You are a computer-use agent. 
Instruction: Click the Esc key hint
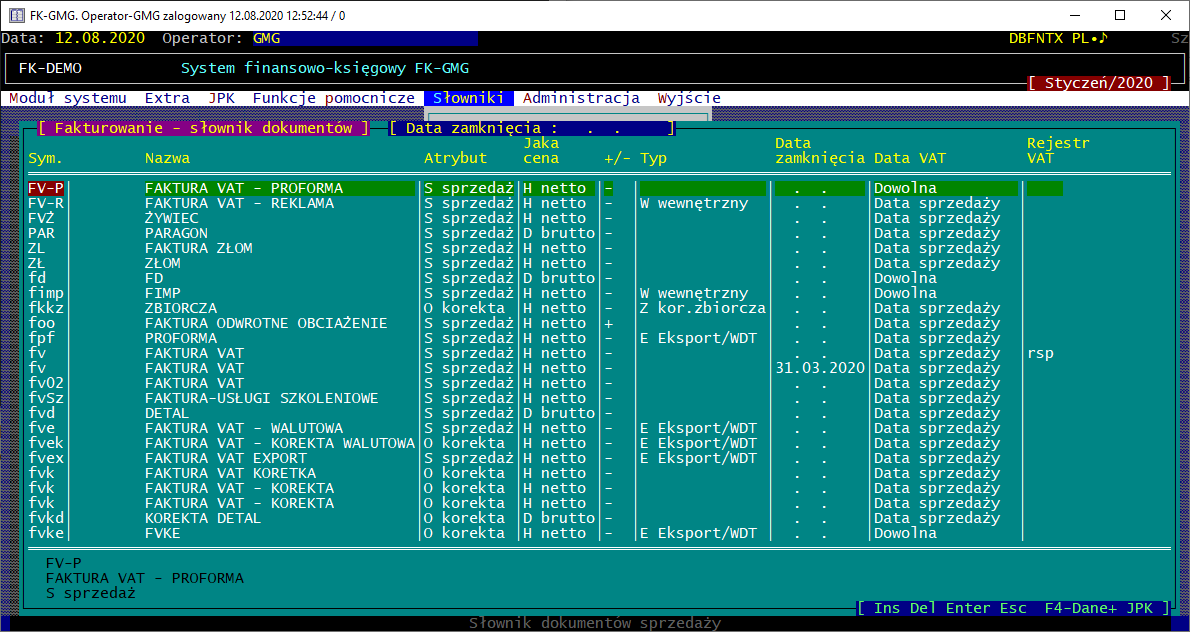pyautogui.click(x=1013, y=608)
